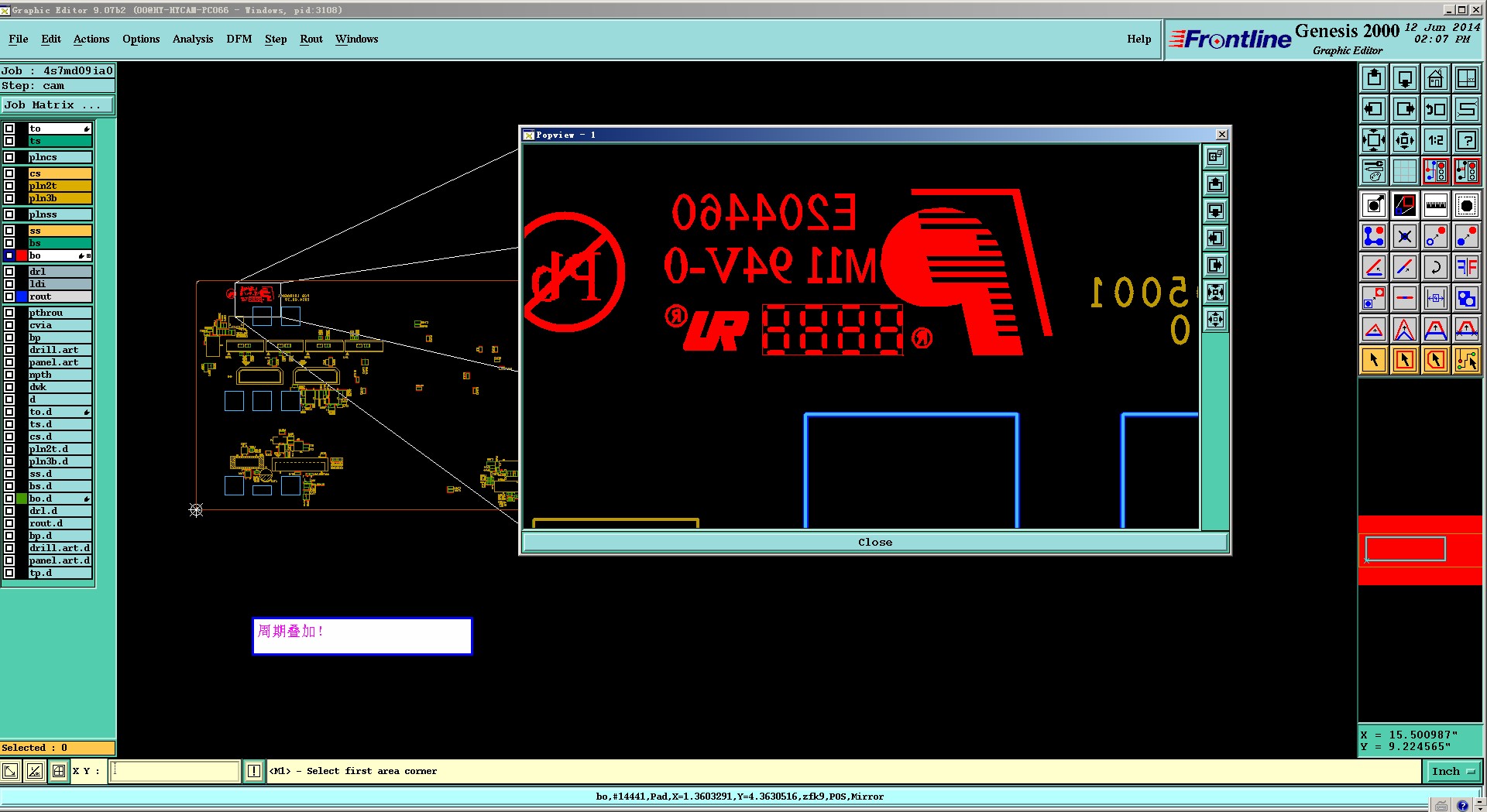Image resolution: width=1487 pixels, height=812 pixels.
Task: Click the pan left icon in main toolbar
Action: tap(1374, 109)
